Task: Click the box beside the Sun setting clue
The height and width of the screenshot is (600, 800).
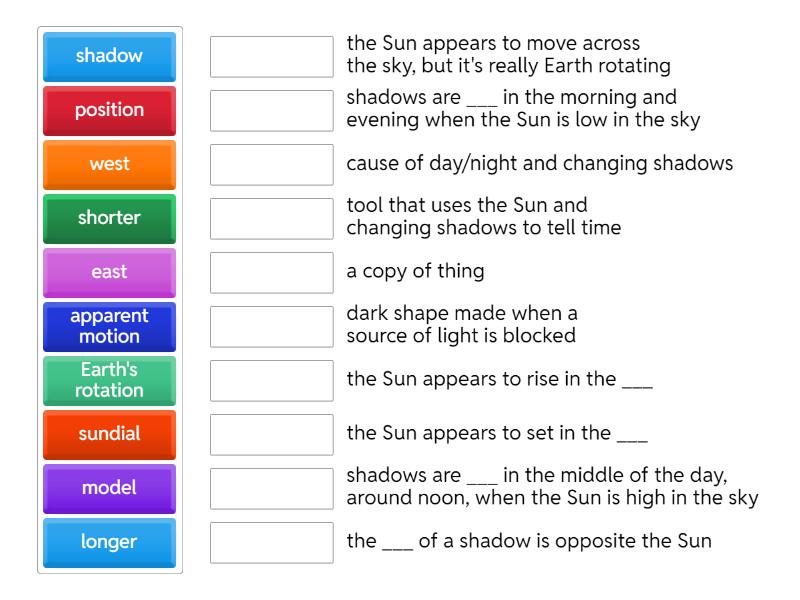Action: click(270, 435)
